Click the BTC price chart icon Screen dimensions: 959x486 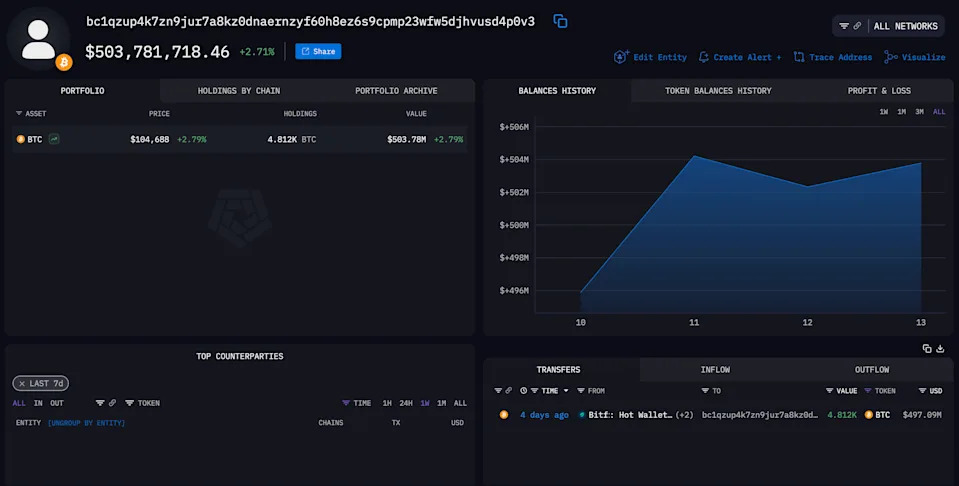pyautogui.click(x=54, y=139)
